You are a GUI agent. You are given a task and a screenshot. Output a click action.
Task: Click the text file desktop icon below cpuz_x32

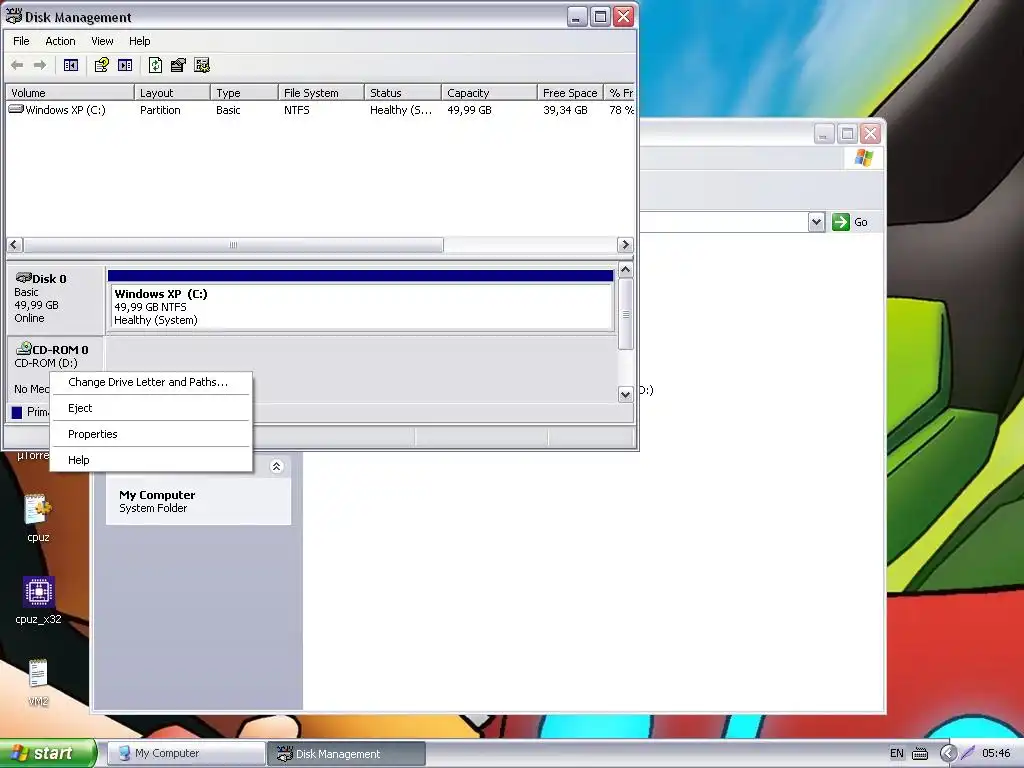(x=38, y=673)
